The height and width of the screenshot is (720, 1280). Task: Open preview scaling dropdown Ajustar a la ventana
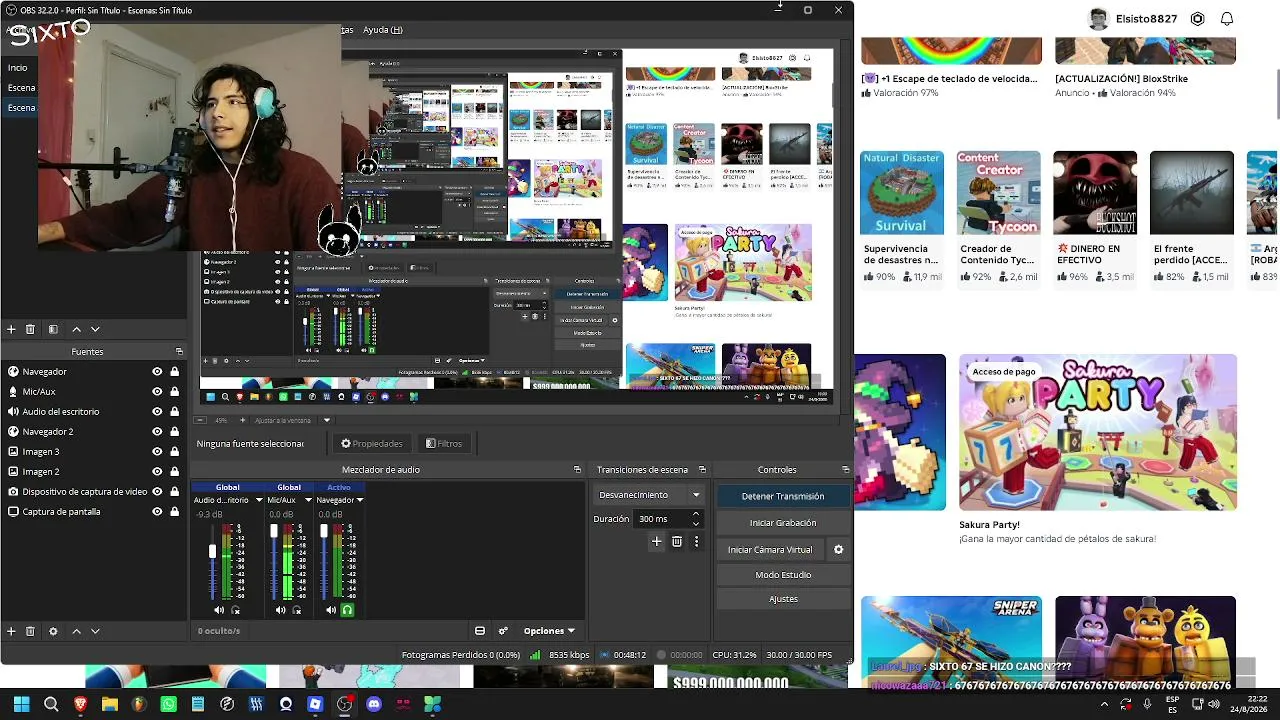pos(326,420)
